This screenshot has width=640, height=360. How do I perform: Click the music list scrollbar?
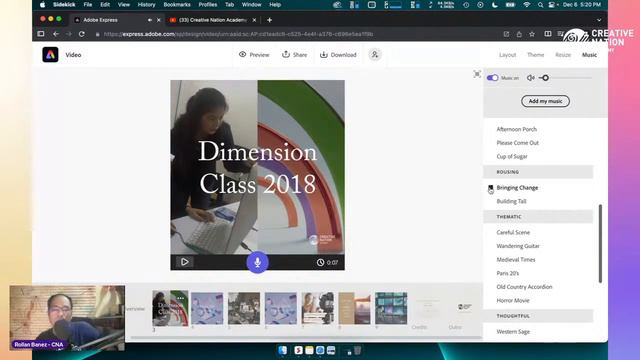(600, 243)
